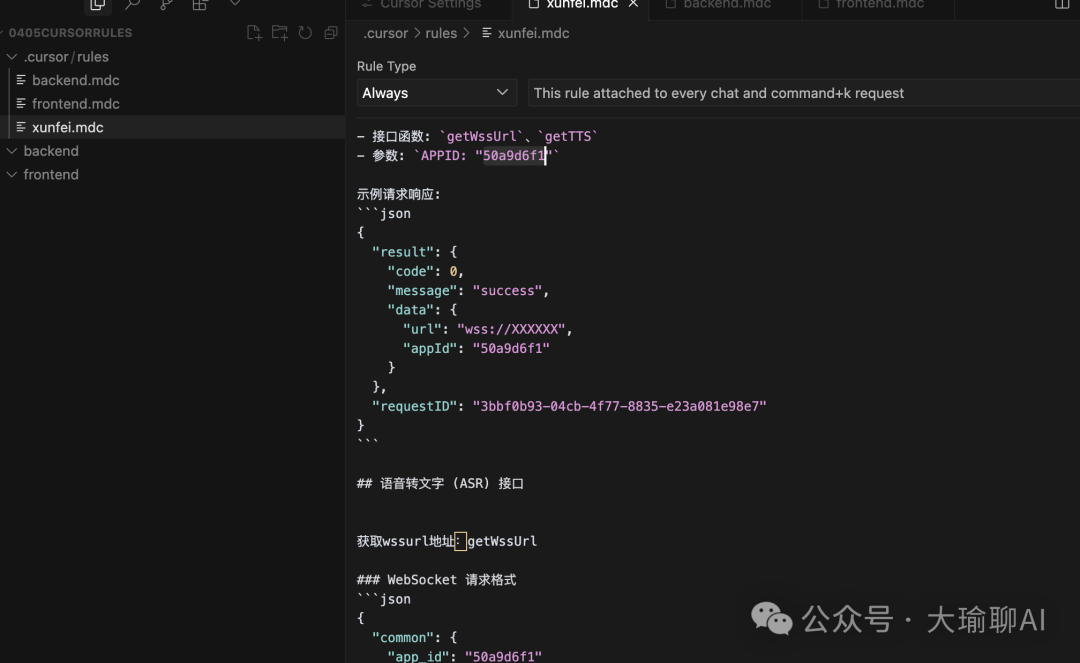Viewport: 1080px width, 663px height.
Task: Click the xunfei.mdc breadcrumb segment
Action: point(533,33)
